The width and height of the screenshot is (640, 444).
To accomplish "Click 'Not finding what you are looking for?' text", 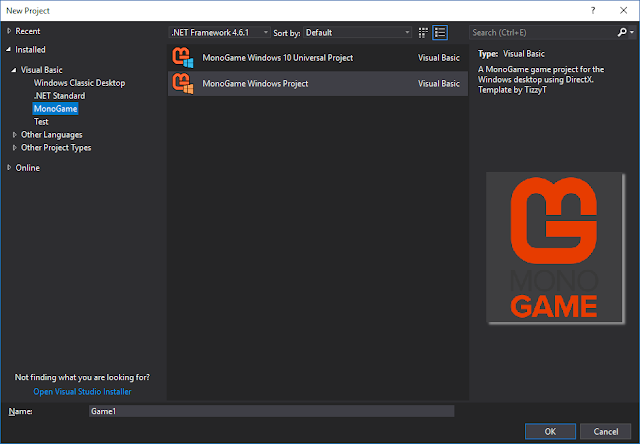I will tap(82, 377).
